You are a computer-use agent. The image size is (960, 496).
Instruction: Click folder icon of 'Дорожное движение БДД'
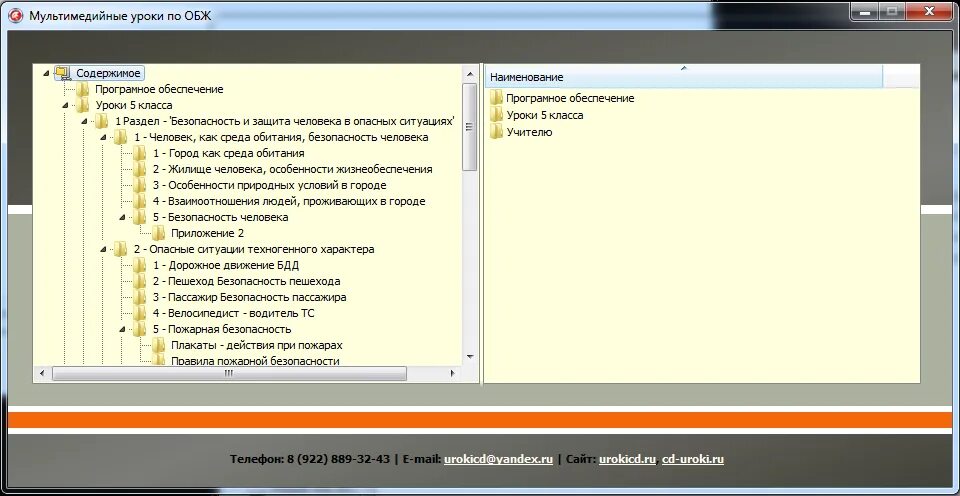pyautogui.click(x=140, y=265)
